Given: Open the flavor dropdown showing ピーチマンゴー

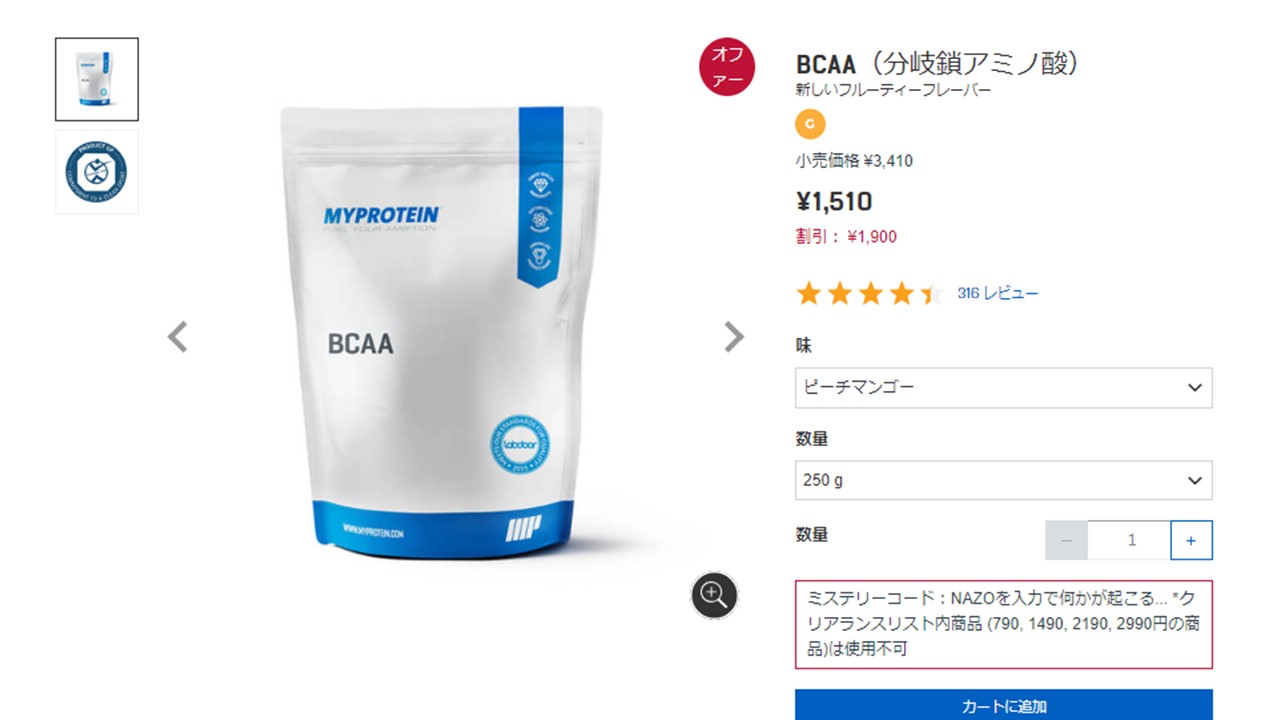Looking at the screenshot, I should coord(1004,387).
